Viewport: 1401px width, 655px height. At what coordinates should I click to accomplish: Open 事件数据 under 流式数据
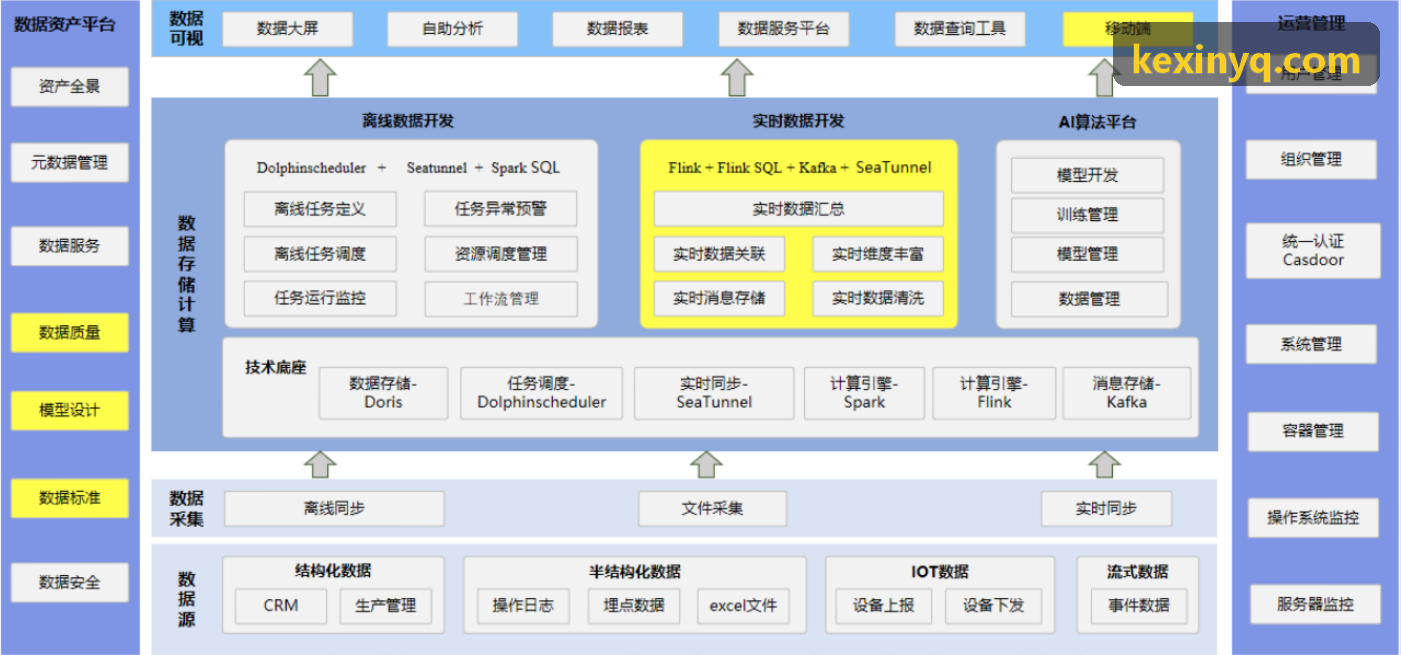pyautogui.click(x=1139, y=605)
